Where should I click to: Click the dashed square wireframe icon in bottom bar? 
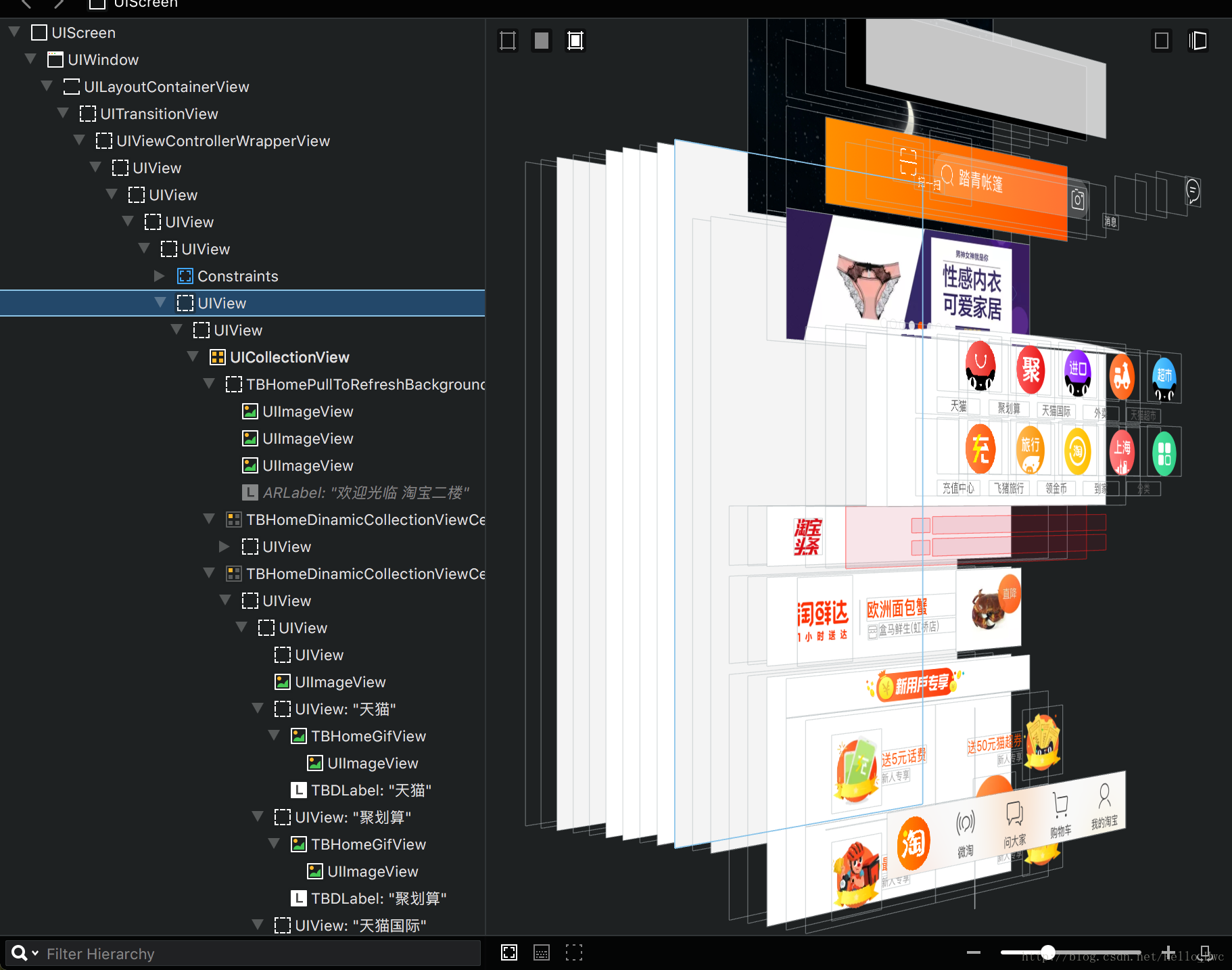click(574, 953)
